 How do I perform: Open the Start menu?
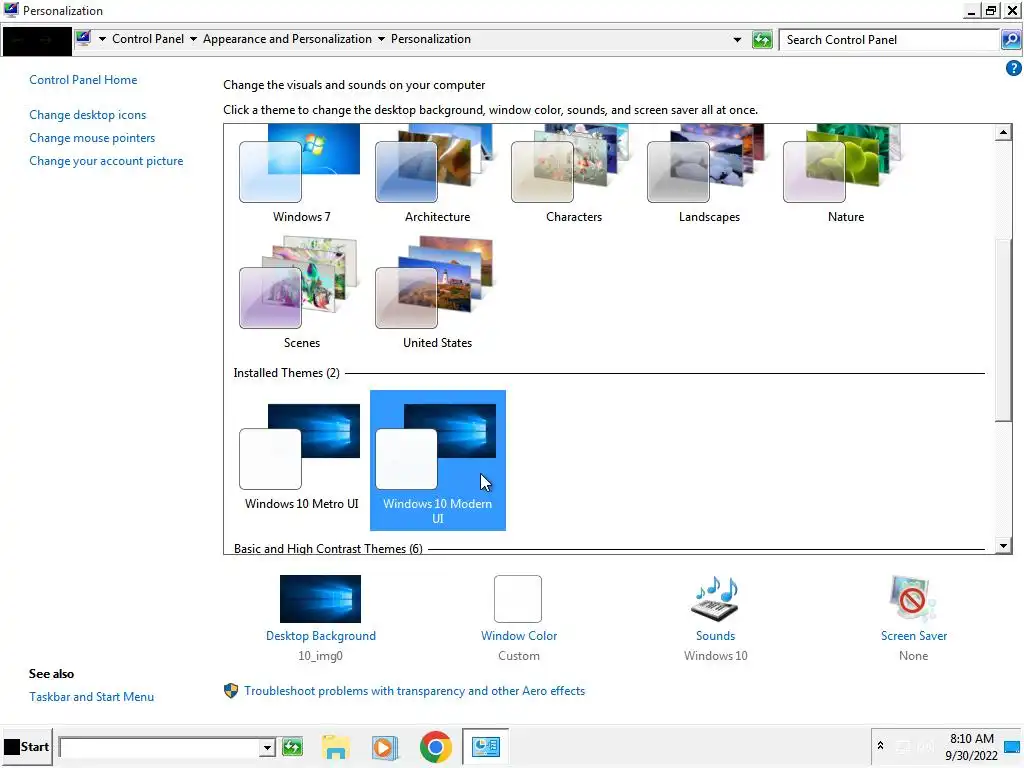27,746
